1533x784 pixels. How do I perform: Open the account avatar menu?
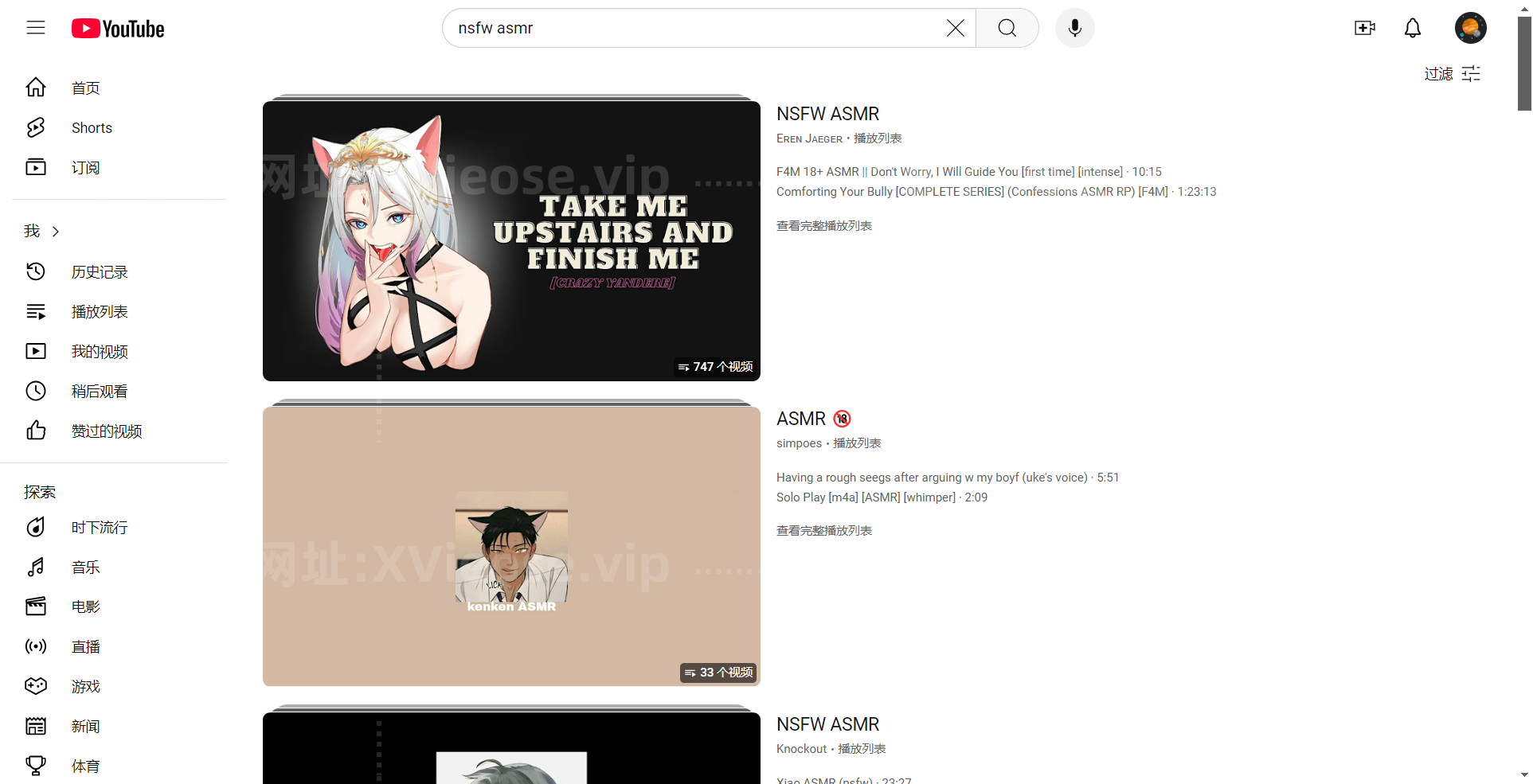(x=1470, y=28)
